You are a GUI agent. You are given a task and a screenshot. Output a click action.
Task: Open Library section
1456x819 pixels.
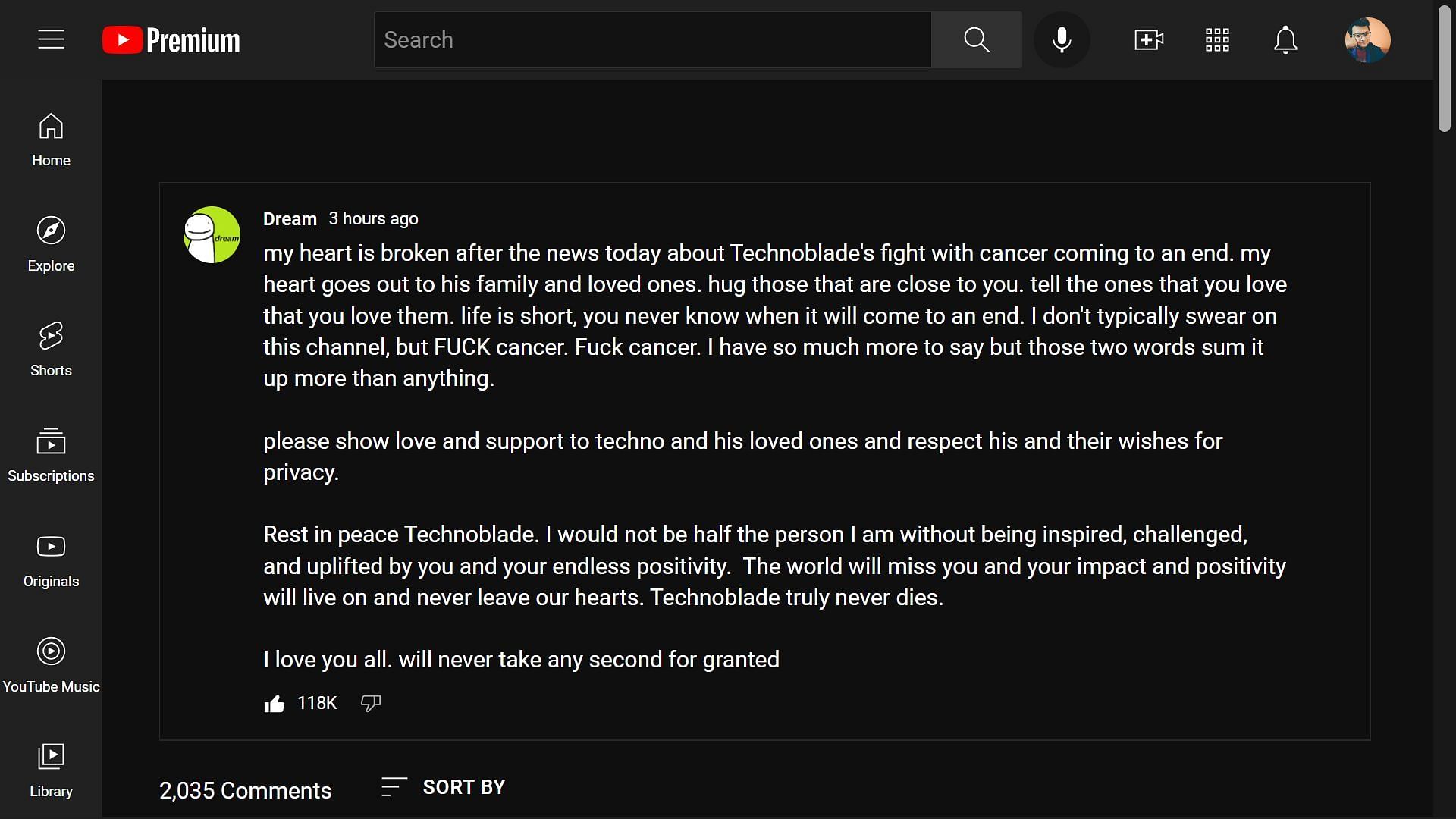(51, 769)
